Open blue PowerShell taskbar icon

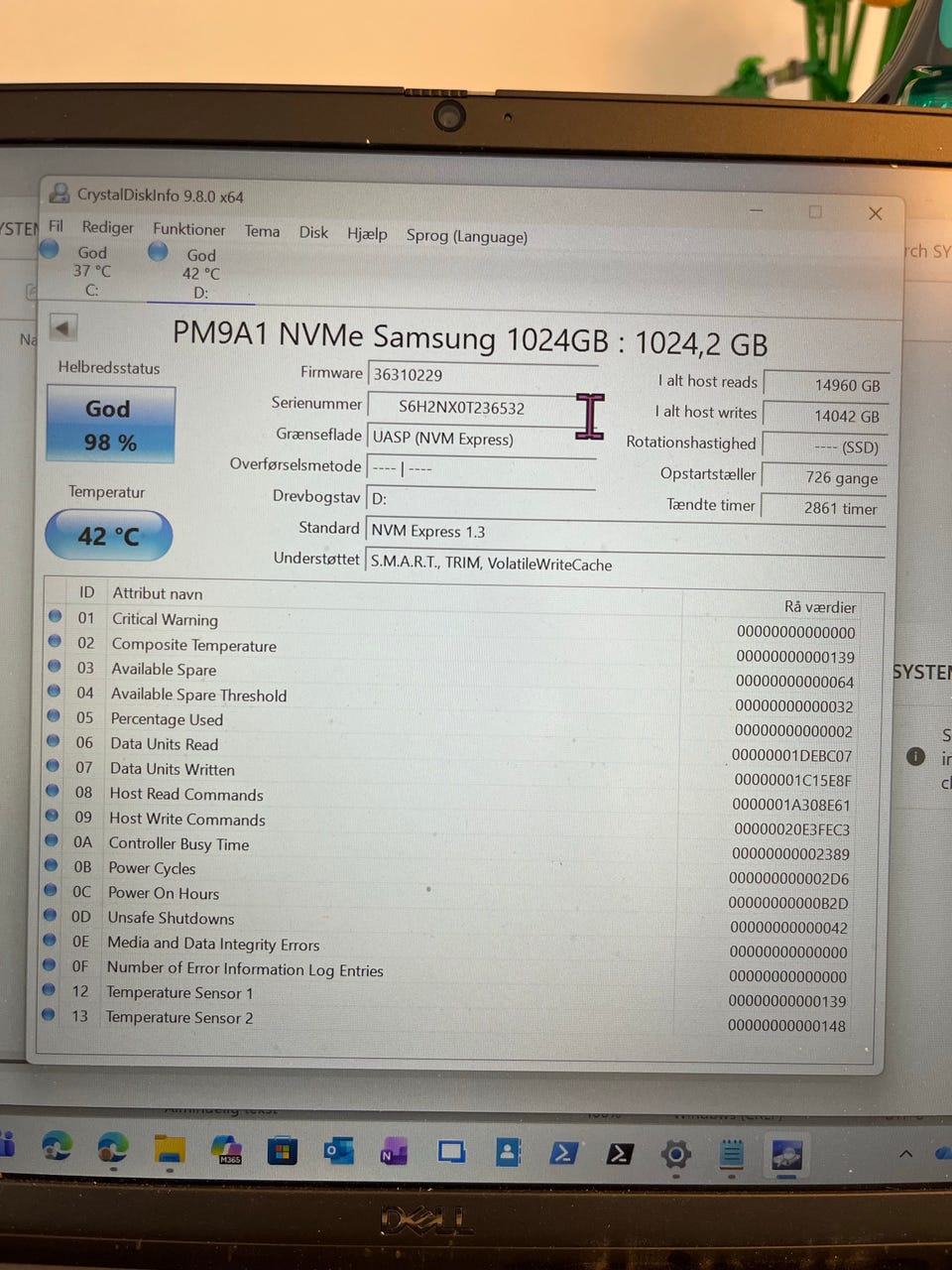pos(563,1153)
